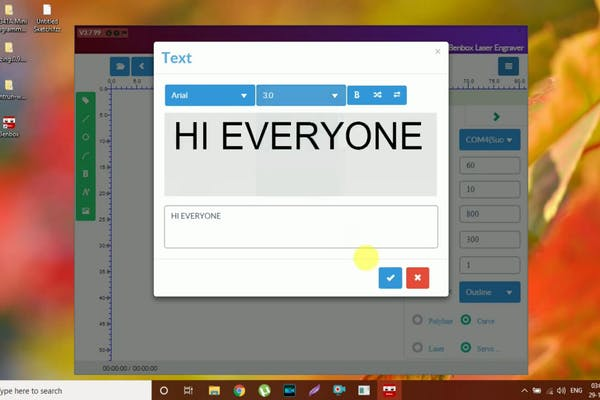Click the field showing 800

pyautogui.click(x=490, y=214)
